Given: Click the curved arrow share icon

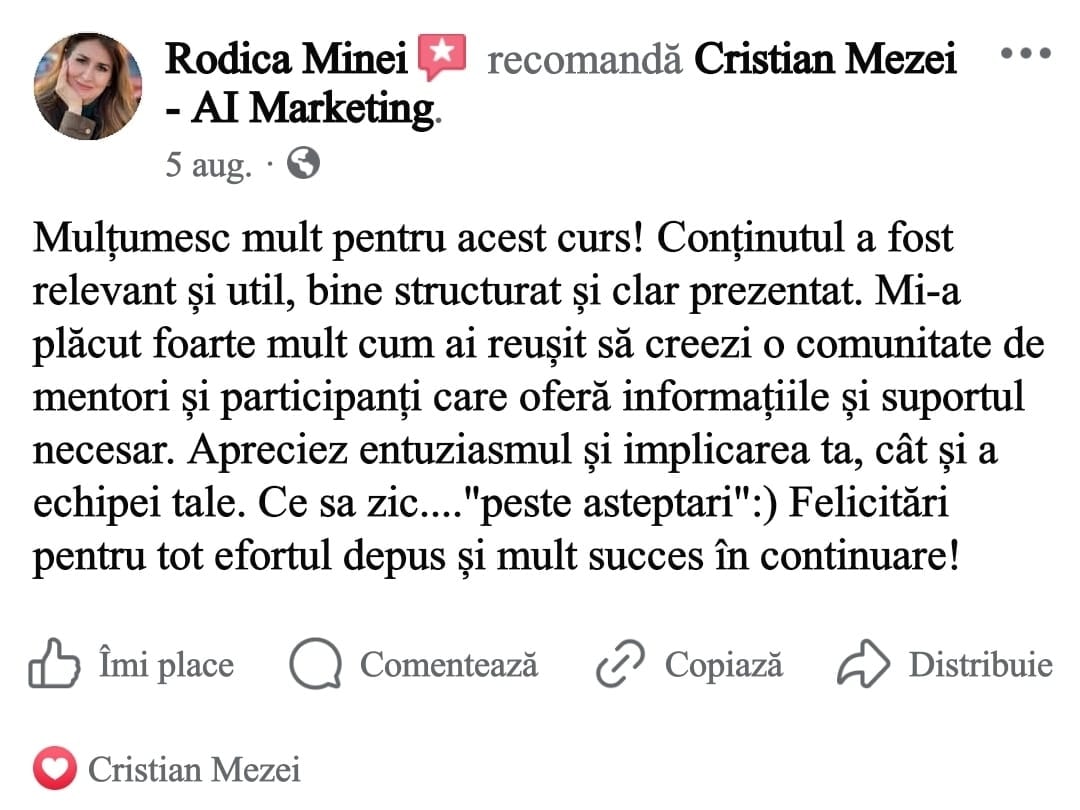Looking at the screenshot, I should (864, 664).
